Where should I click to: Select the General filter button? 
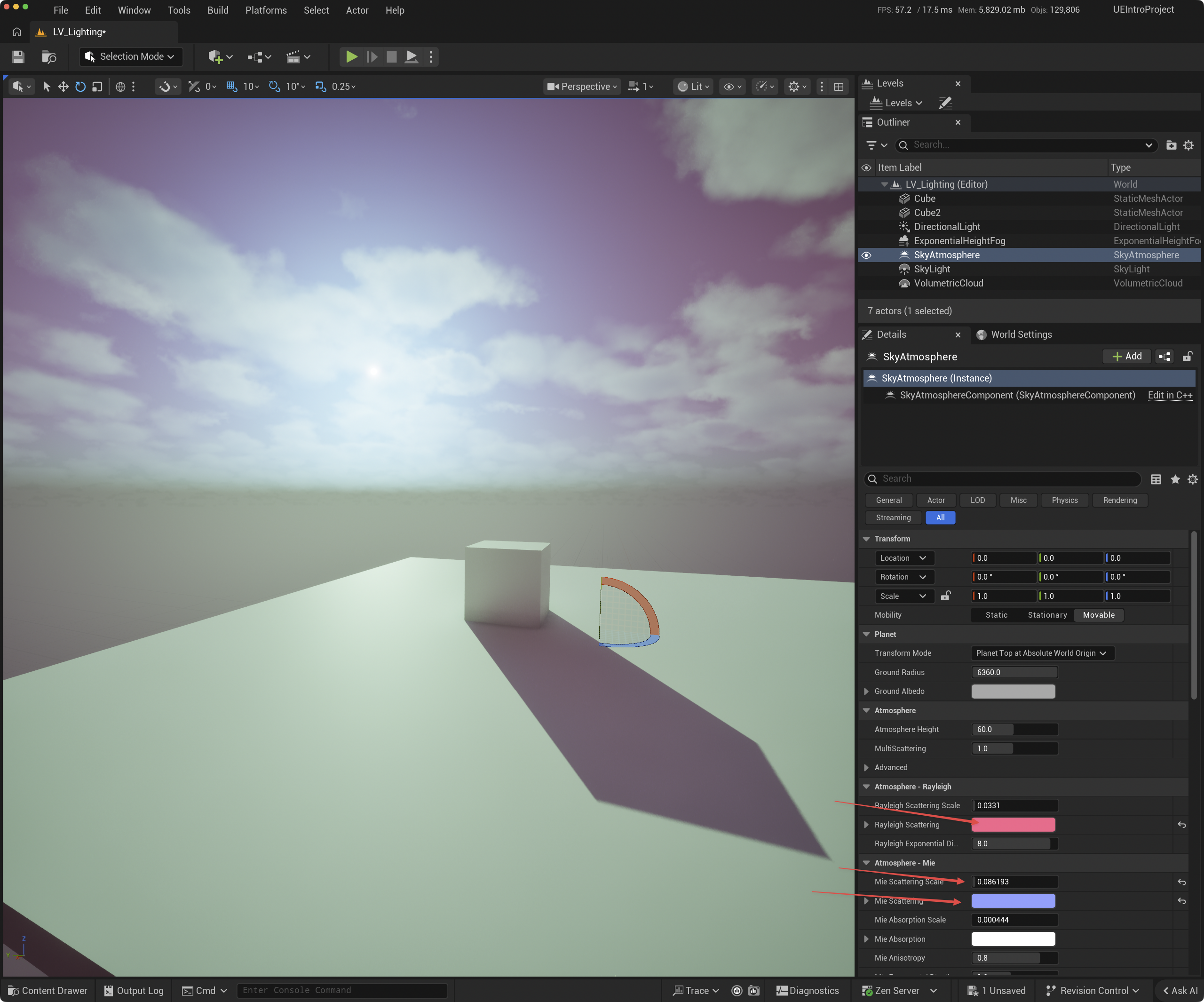(889, 500)
